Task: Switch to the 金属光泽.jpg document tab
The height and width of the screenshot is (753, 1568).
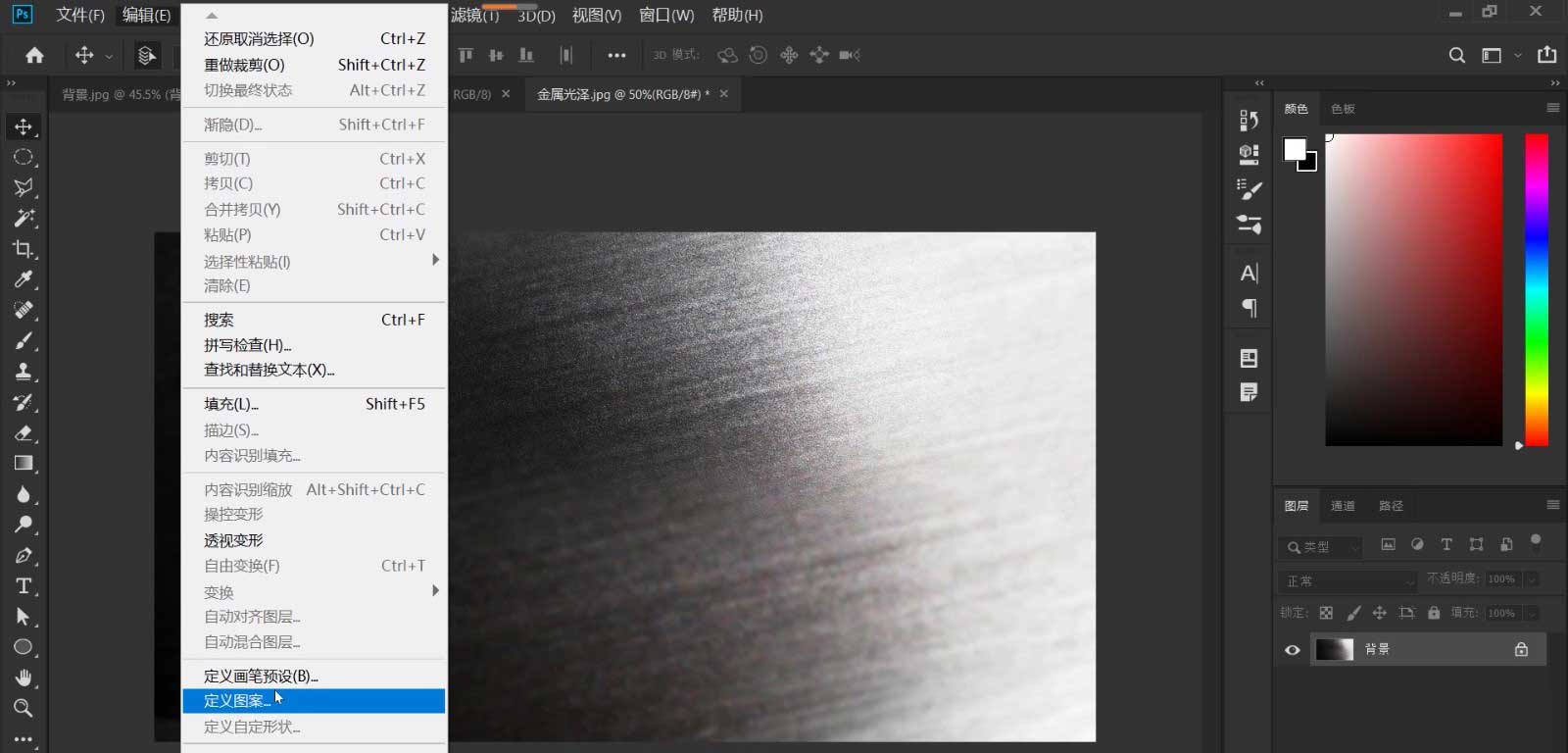Action: click(x=633, y=94)
